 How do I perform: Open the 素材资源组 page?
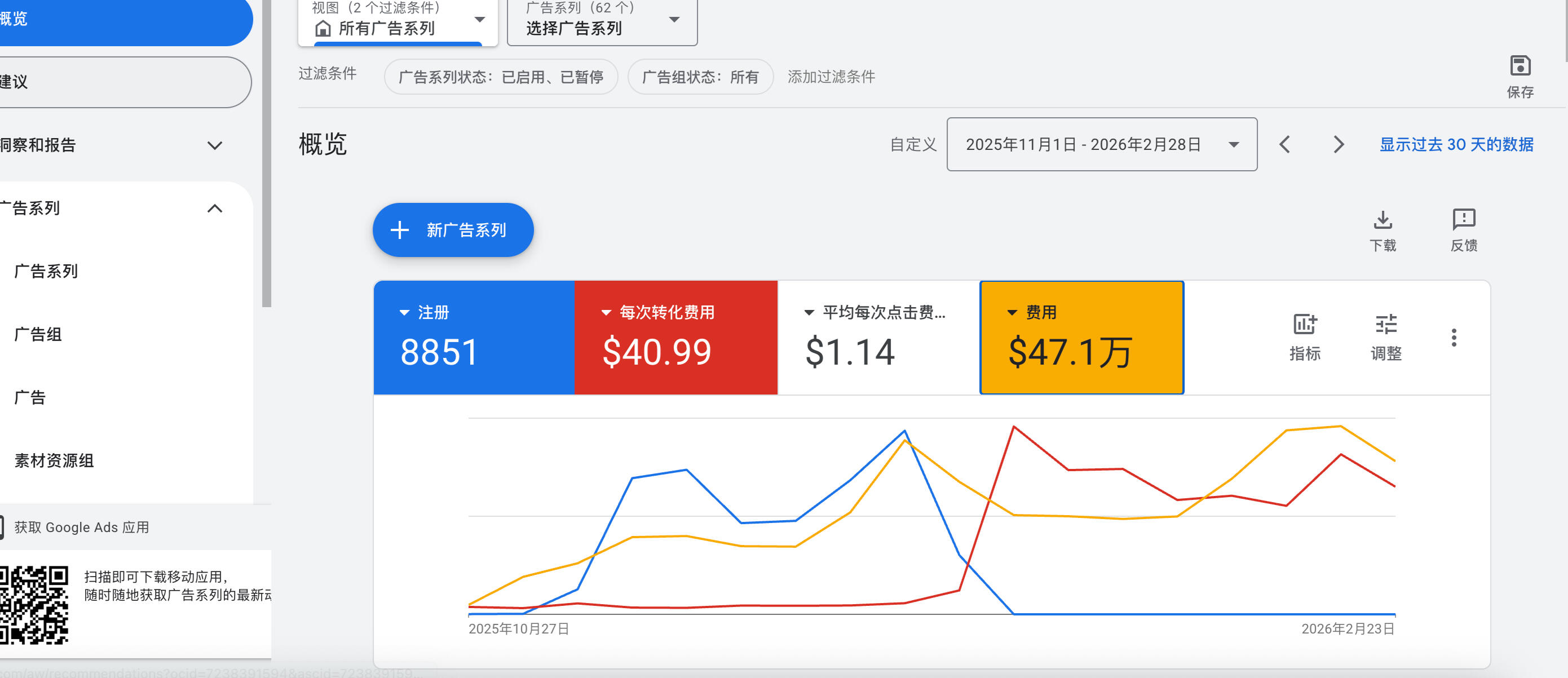click(x=54, y=460)
